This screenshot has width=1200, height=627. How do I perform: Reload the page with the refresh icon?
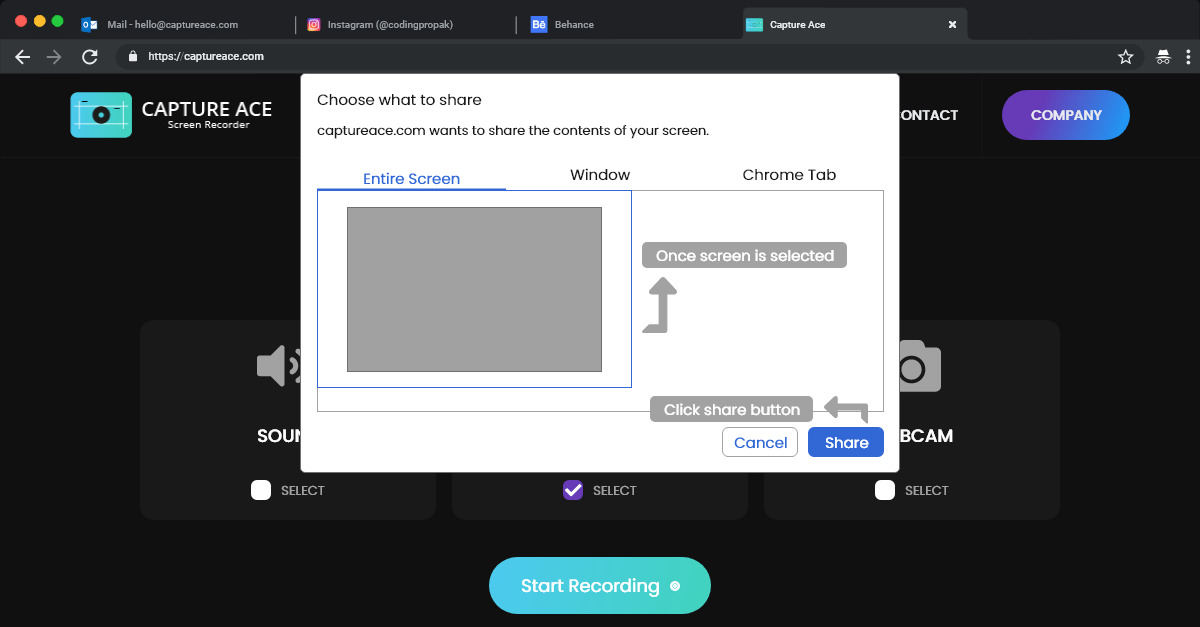point(89,57)
